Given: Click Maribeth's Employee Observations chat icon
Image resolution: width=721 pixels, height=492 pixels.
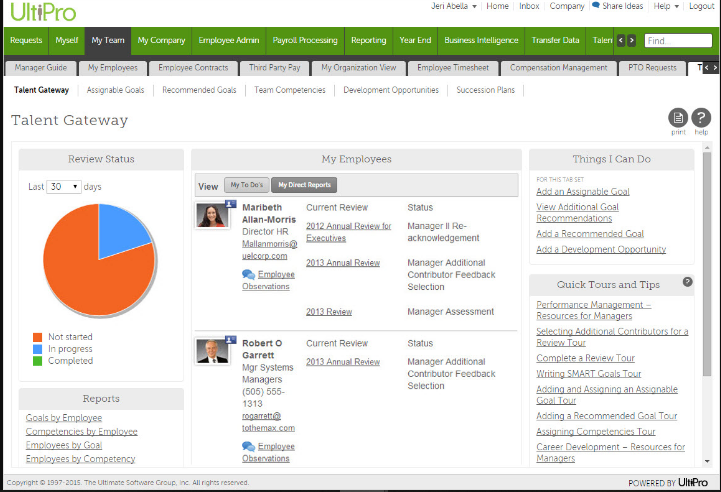Looking at the screenshot, I should (x=248, y=275).
